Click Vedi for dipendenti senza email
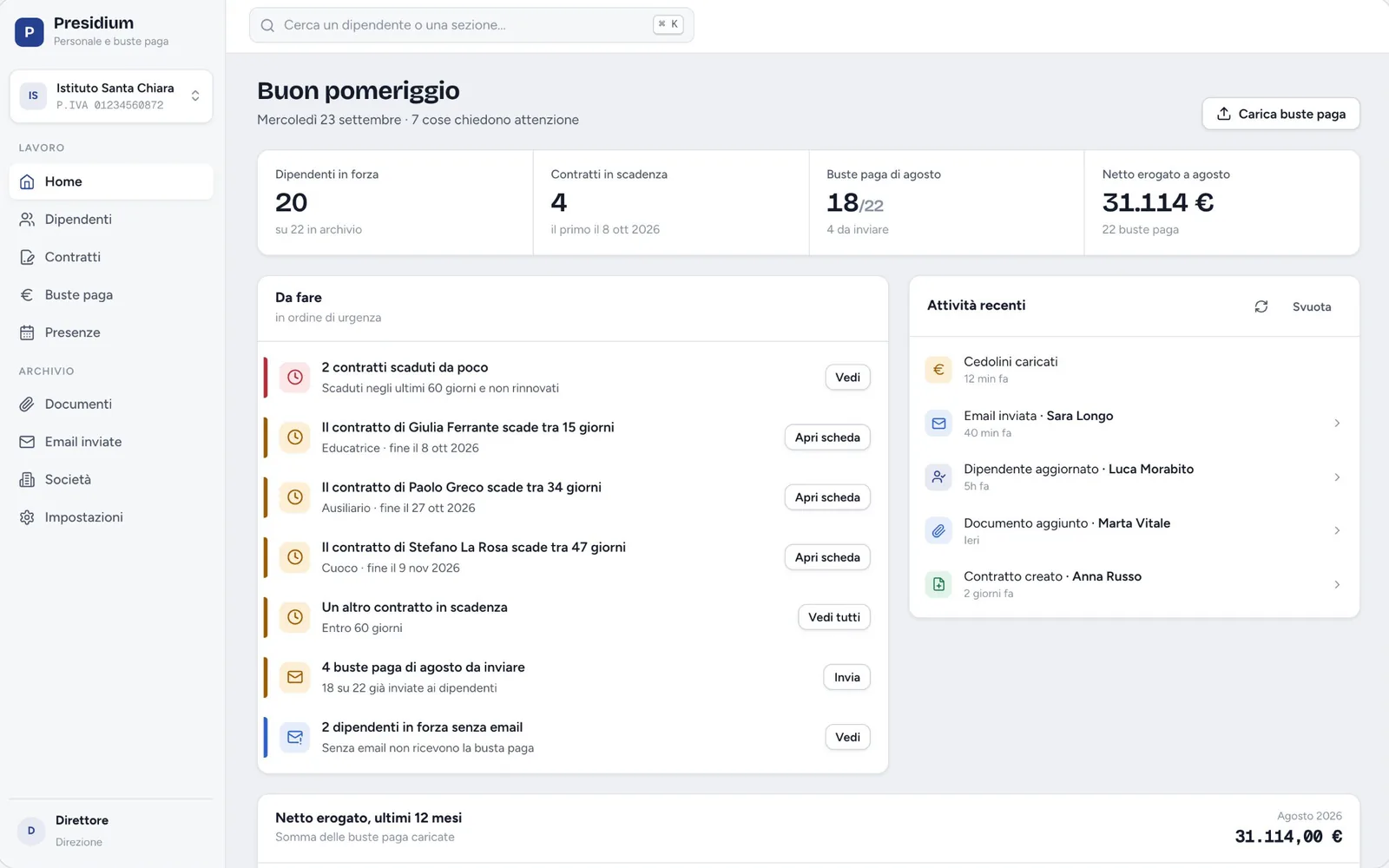The height and width of the screenshot is (868, 1389). click(x=847, y=737)
